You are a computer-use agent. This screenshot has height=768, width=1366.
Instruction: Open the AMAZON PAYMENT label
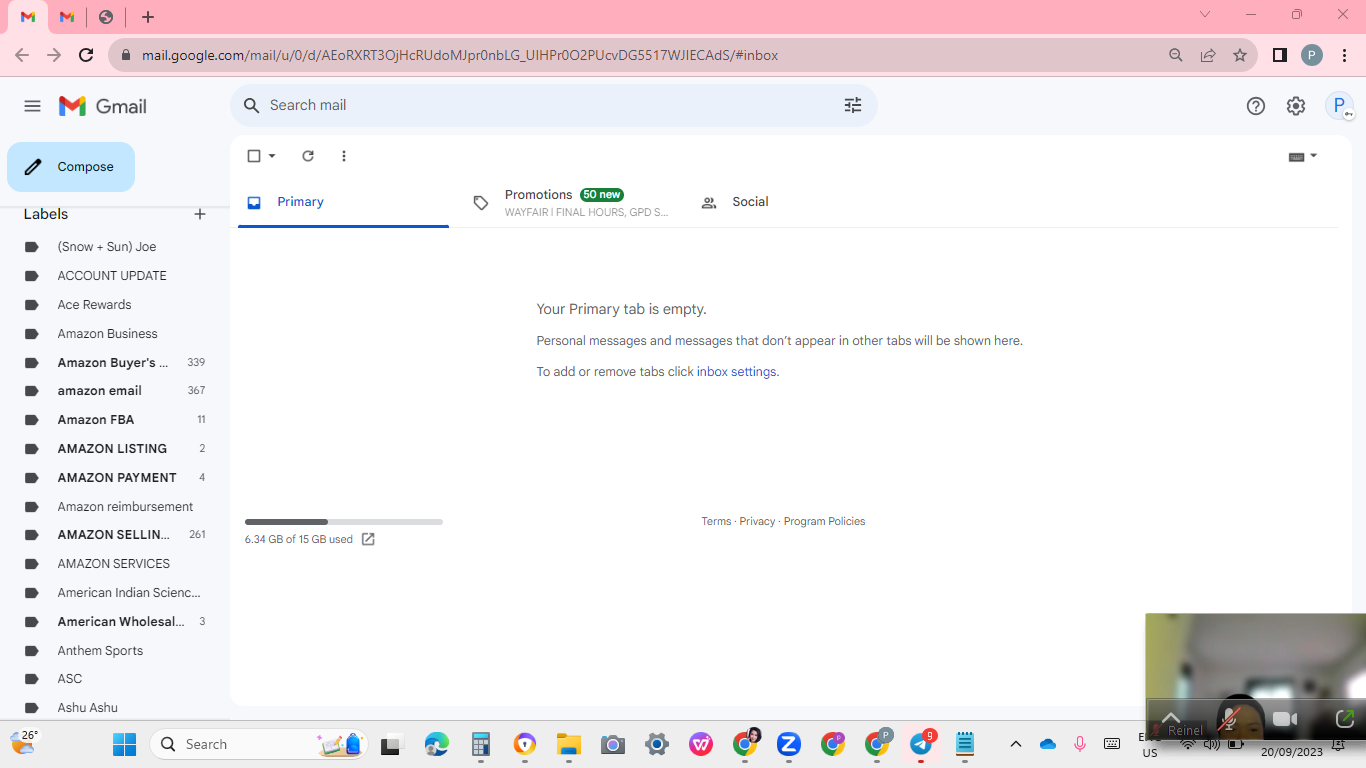[x=115, y=478]
